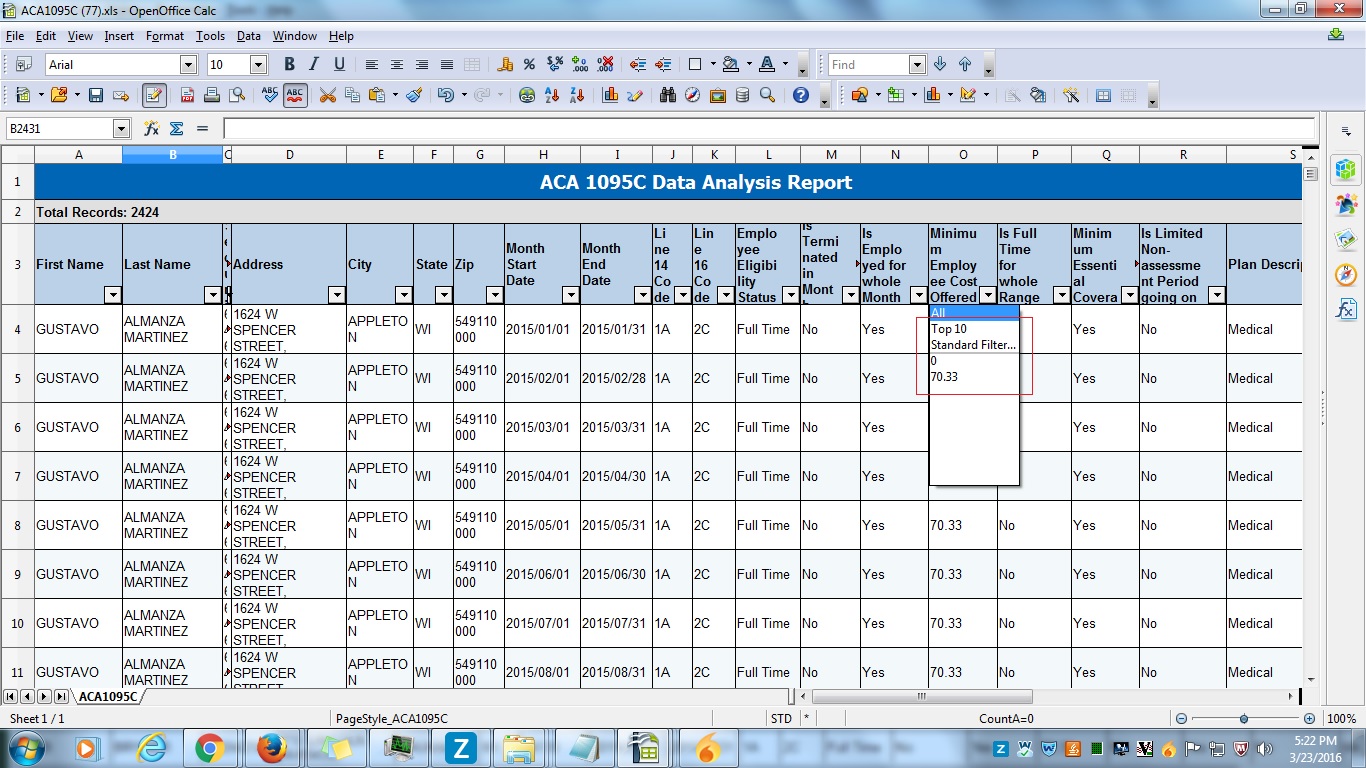Click the Cut scissors icon
This screenshot has height=768, width=1366.
327,95
